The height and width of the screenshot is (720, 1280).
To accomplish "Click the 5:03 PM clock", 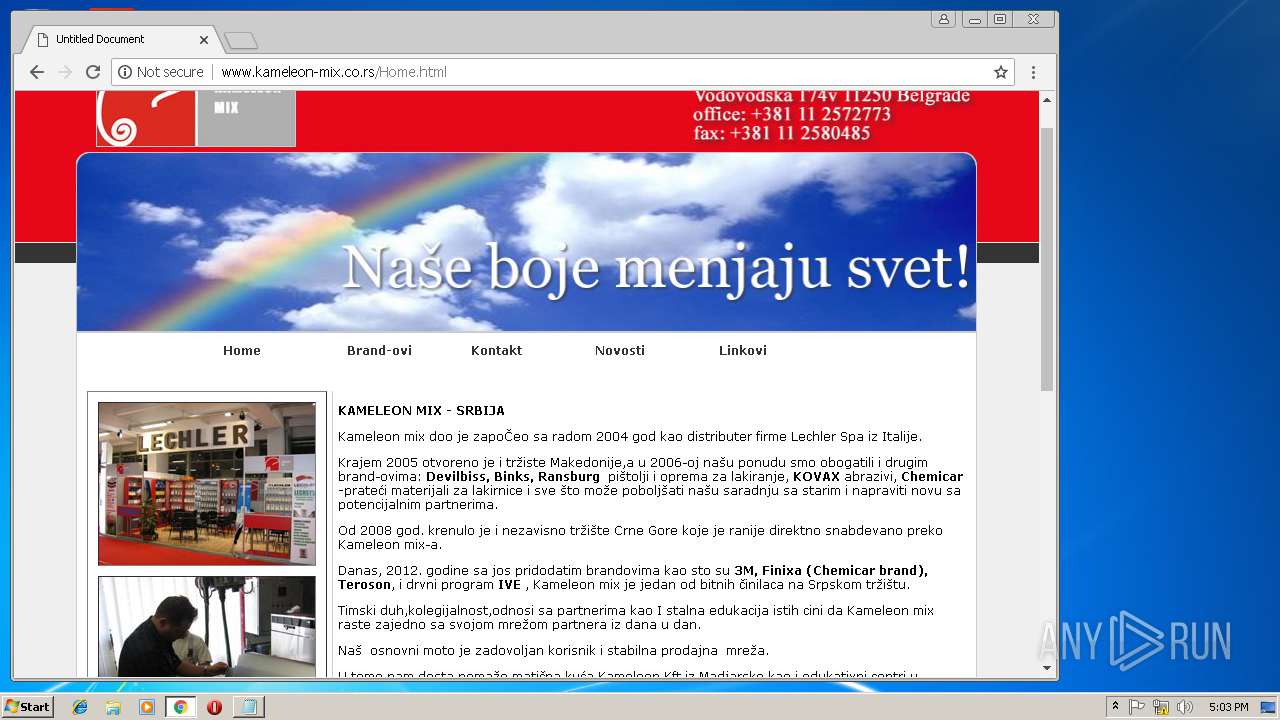I will (1228, 707).
